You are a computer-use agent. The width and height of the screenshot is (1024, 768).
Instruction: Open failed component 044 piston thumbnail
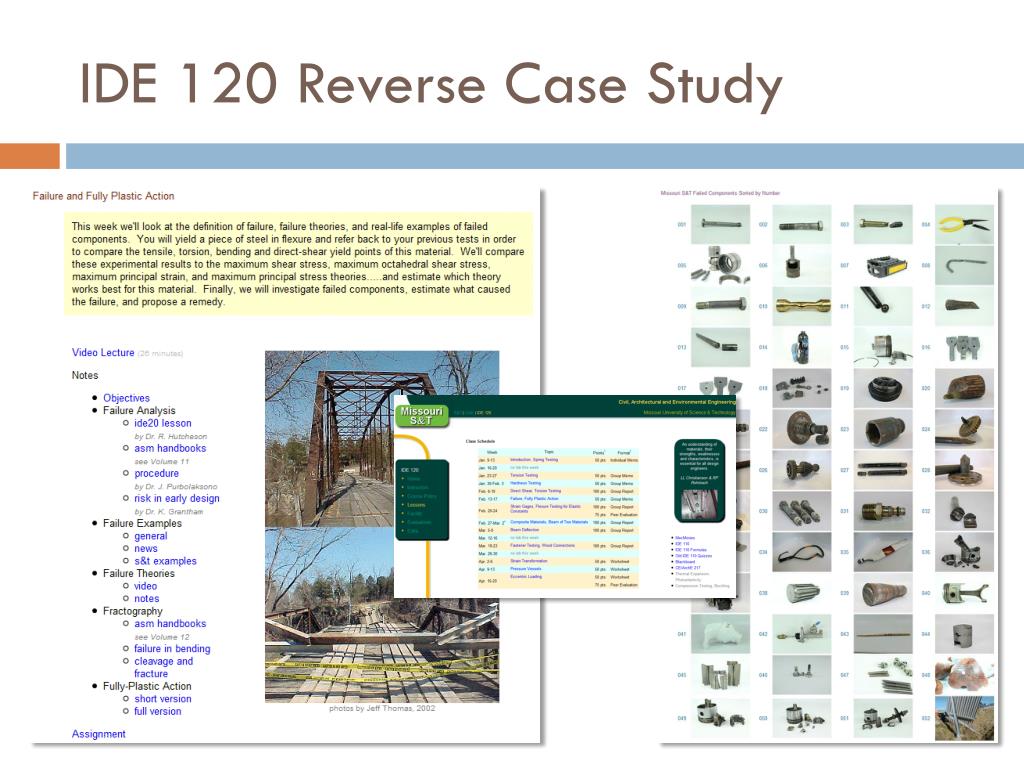point(965,633)
